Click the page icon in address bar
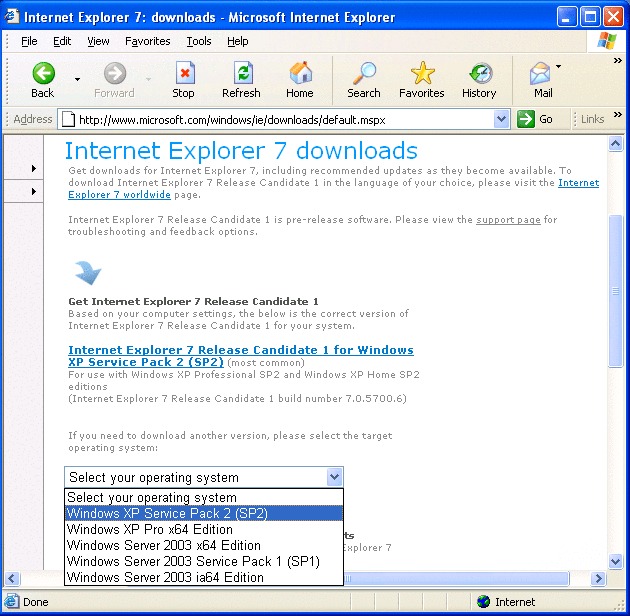The width and height of the screenshot is (630, 616). coord(68,119)
